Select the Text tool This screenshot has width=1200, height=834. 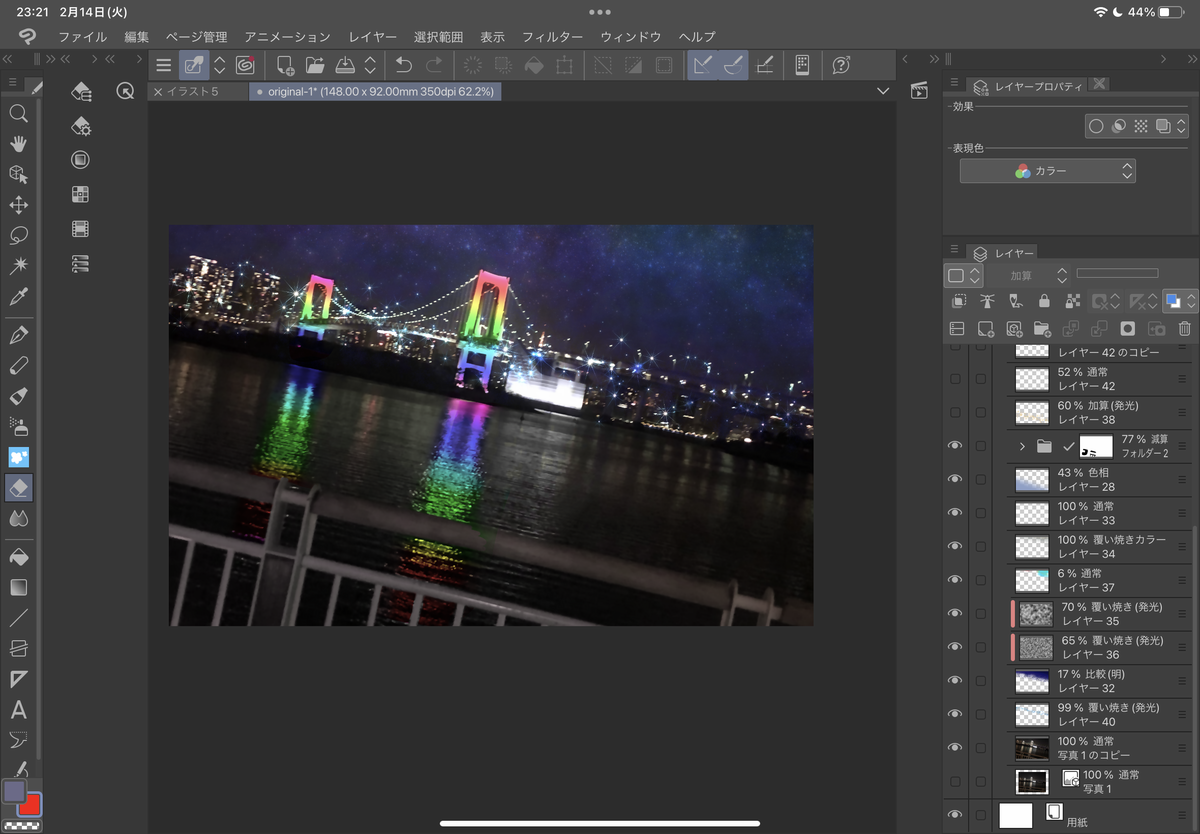point(18,710)
